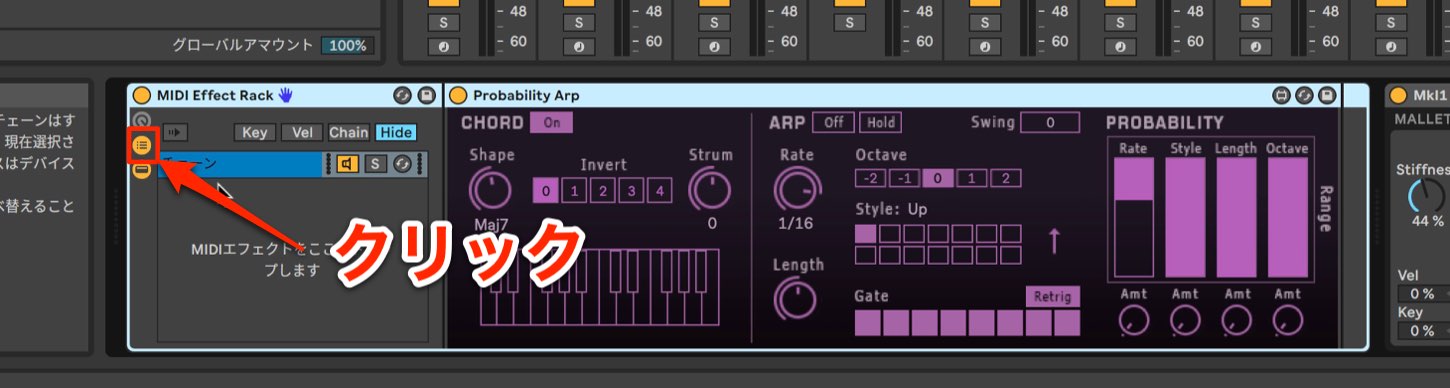This screenshot has height=388, width=1450.
Task: Toggle the rack's macro controls view button
Action: [x=142, y=122]
